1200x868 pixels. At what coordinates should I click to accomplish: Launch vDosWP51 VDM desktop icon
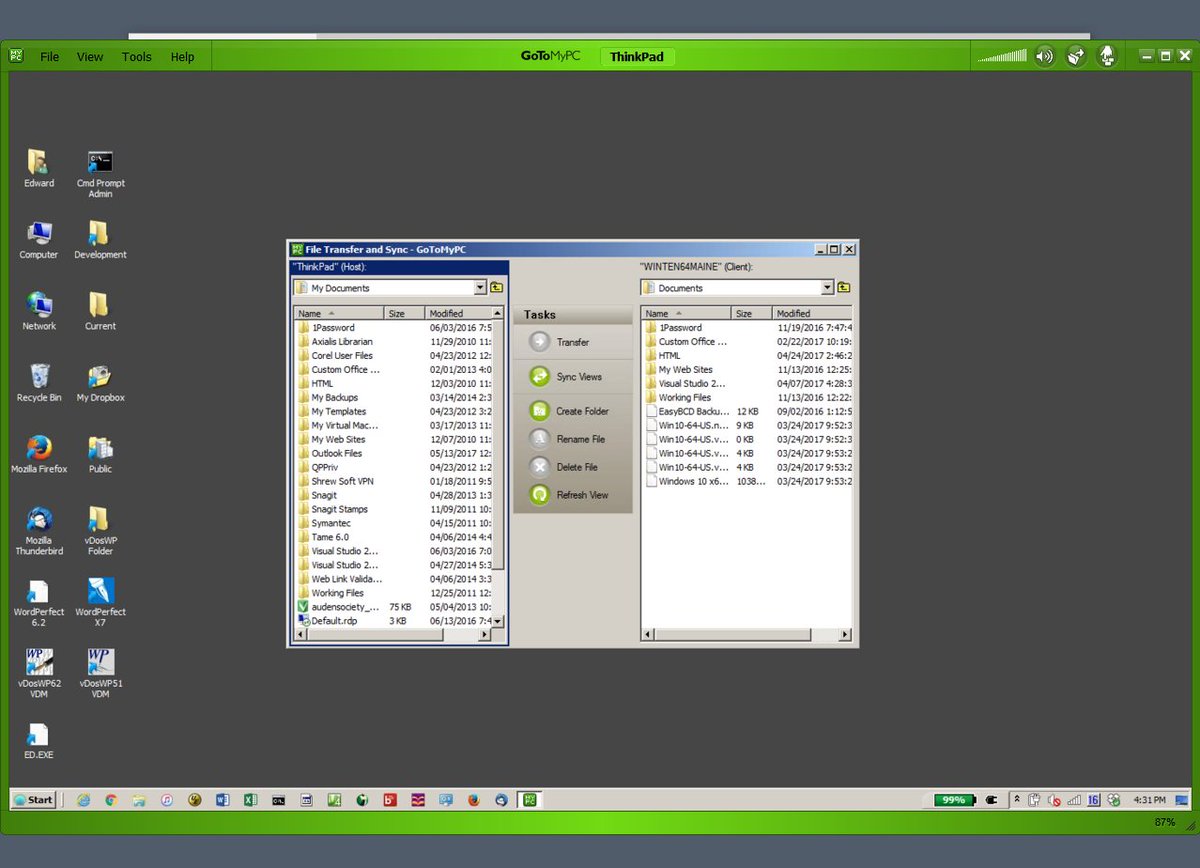click(100, 673)
